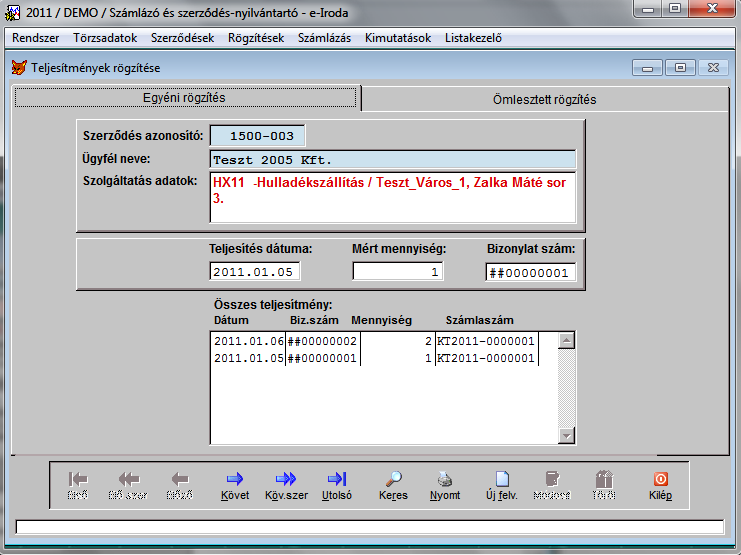Create new entry with Új felv.

(501, 483)
